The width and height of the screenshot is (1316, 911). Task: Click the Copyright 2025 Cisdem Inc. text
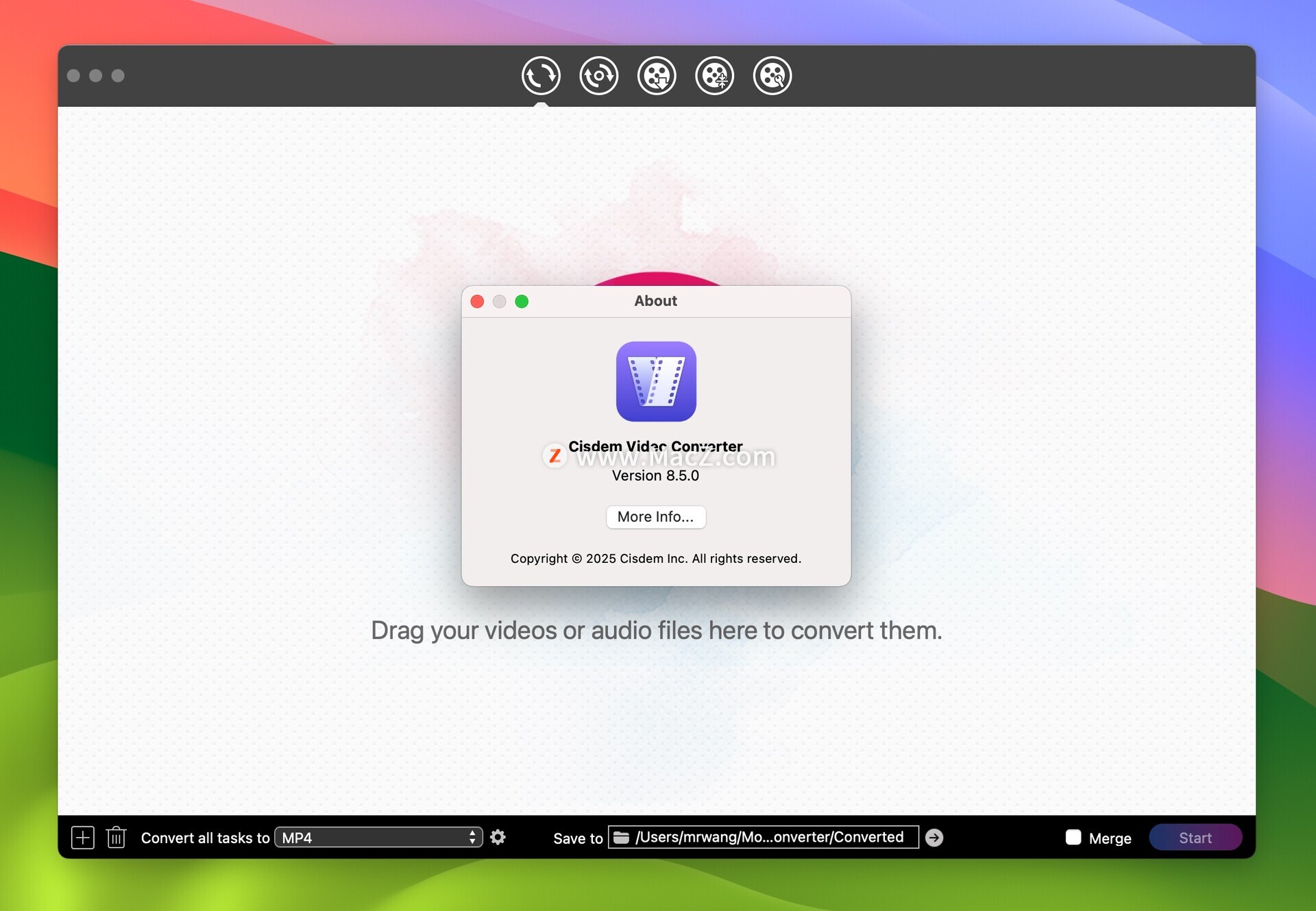pos(656,559)
